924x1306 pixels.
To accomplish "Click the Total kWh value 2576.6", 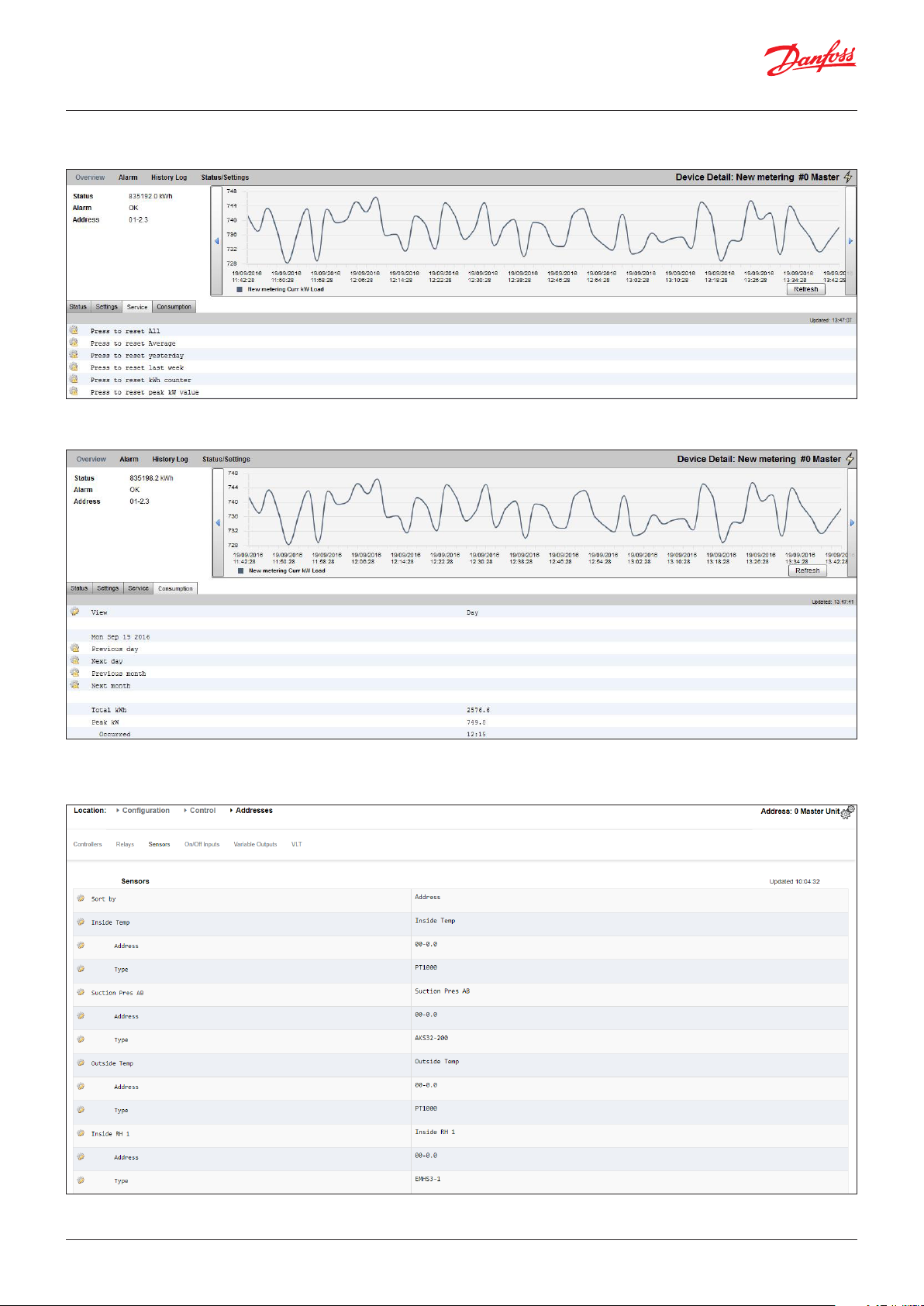I will click(x=478, y=710).
